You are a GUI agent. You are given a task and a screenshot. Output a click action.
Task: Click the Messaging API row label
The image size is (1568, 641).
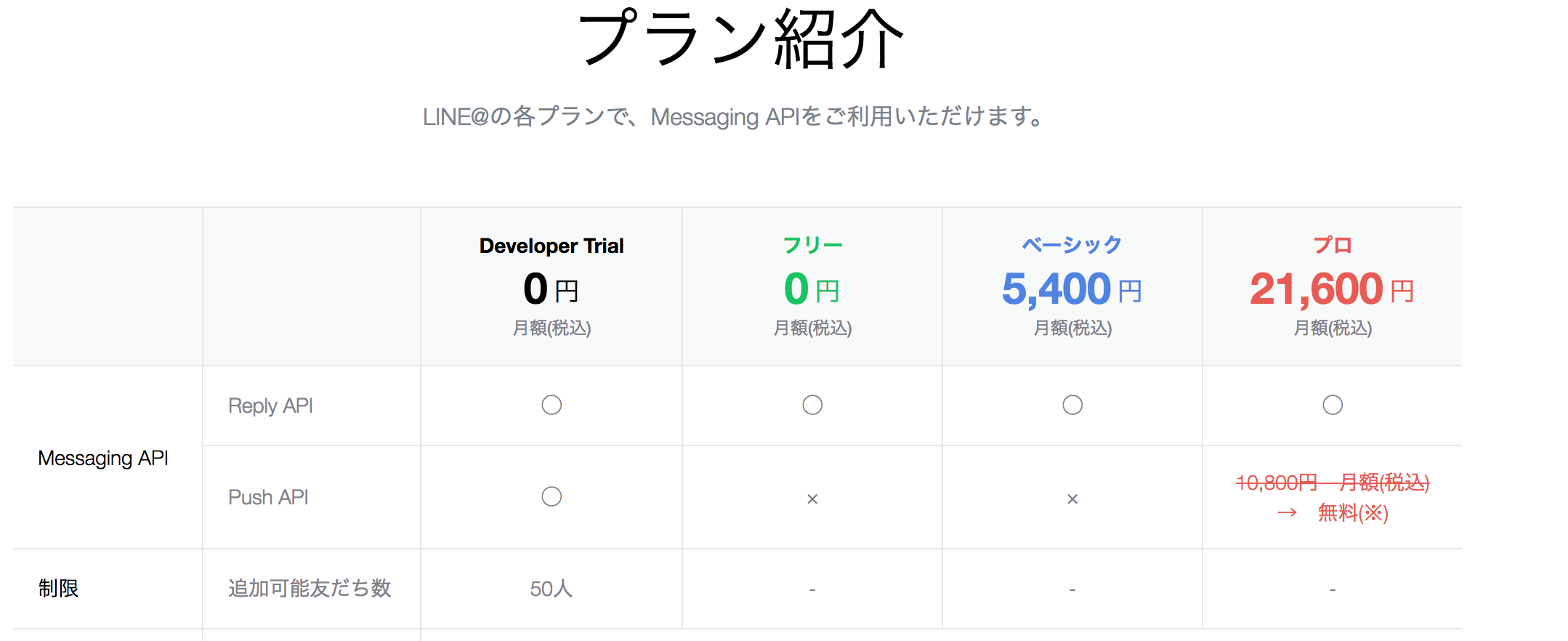click(103, 458)
